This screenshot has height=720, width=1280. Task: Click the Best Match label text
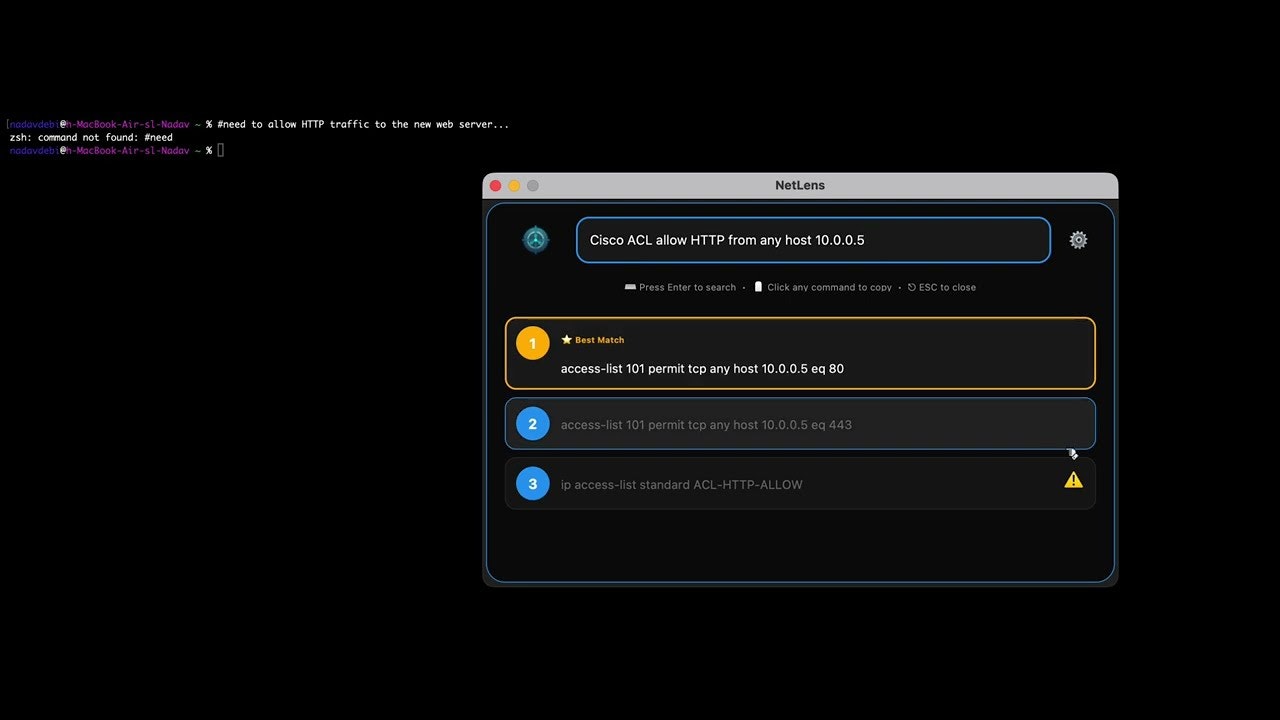point(598,340)
